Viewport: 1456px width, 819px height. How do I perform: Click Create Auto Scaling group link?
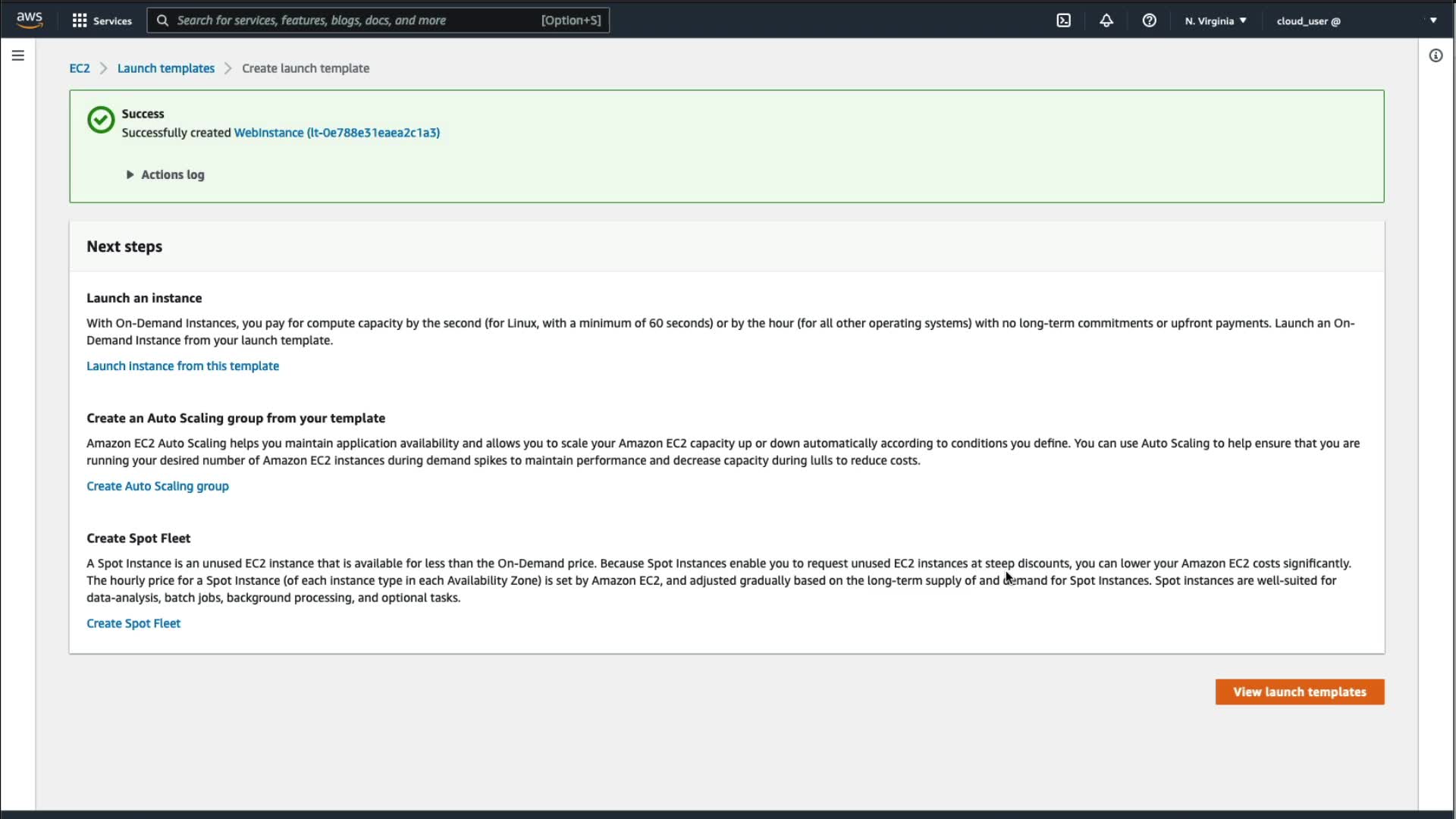click(x=158, y=486)
